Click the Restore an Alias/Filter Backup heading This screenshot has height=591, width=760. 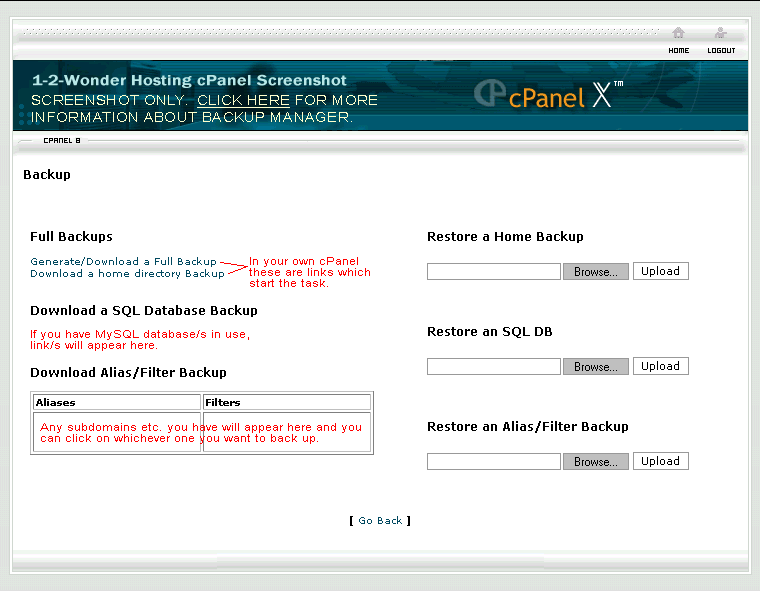click(528, 427)
